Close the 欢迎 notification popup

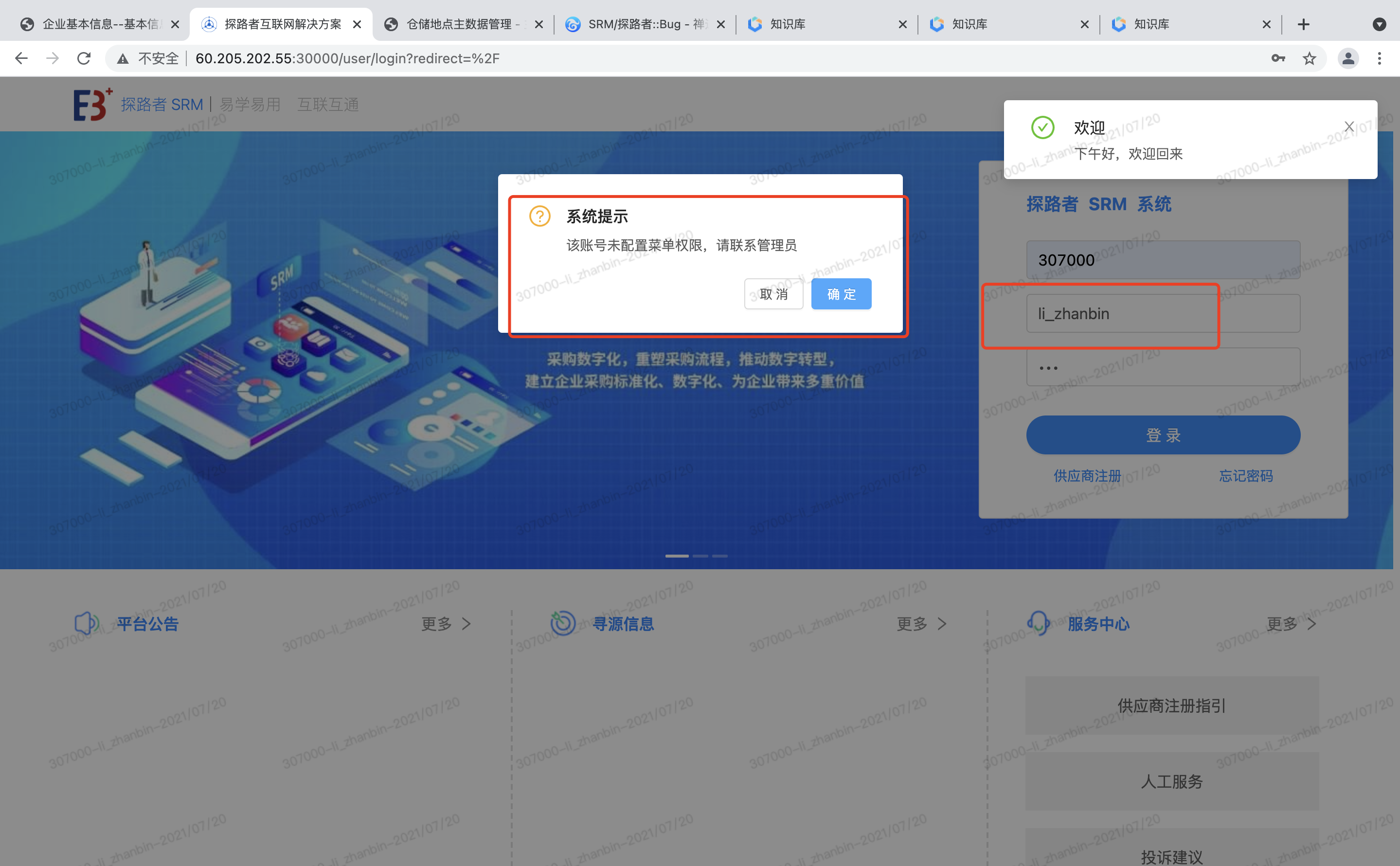click(x=1349, y=126)
